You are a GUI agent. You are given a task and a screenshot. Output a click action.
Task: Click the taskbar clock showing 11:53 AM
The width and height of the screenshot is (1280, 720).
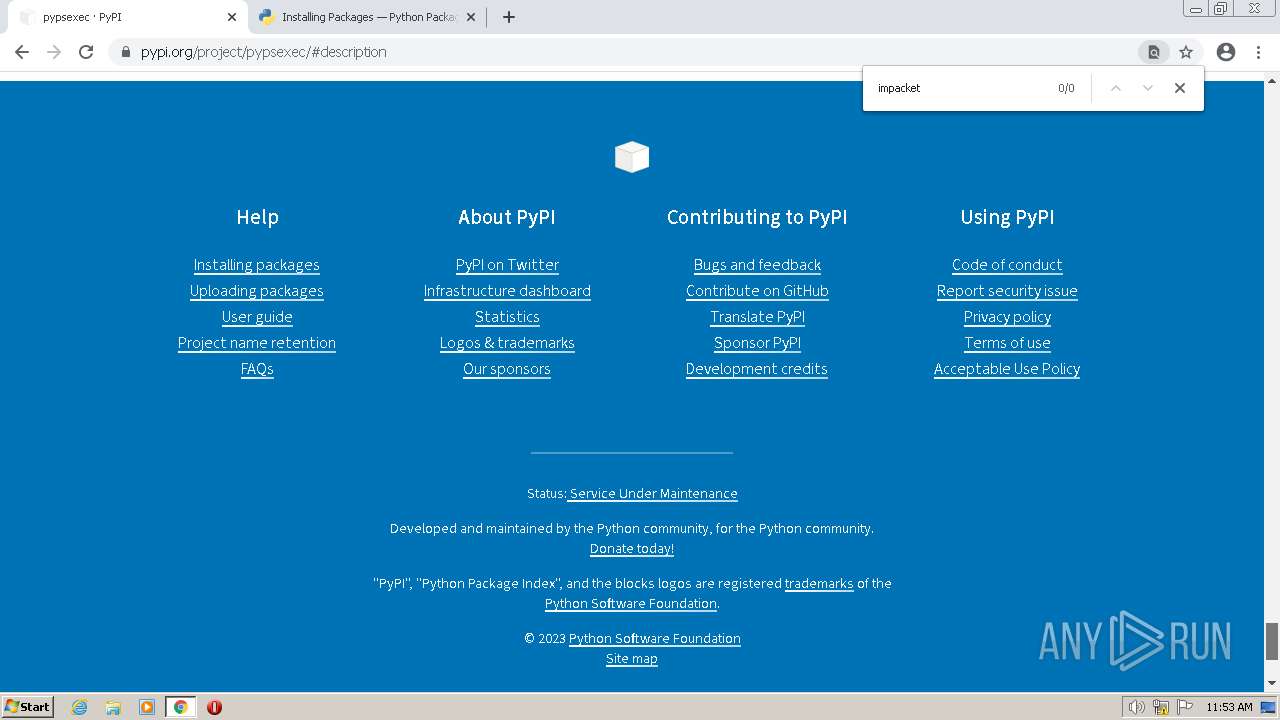click(x=1229, y=707)
